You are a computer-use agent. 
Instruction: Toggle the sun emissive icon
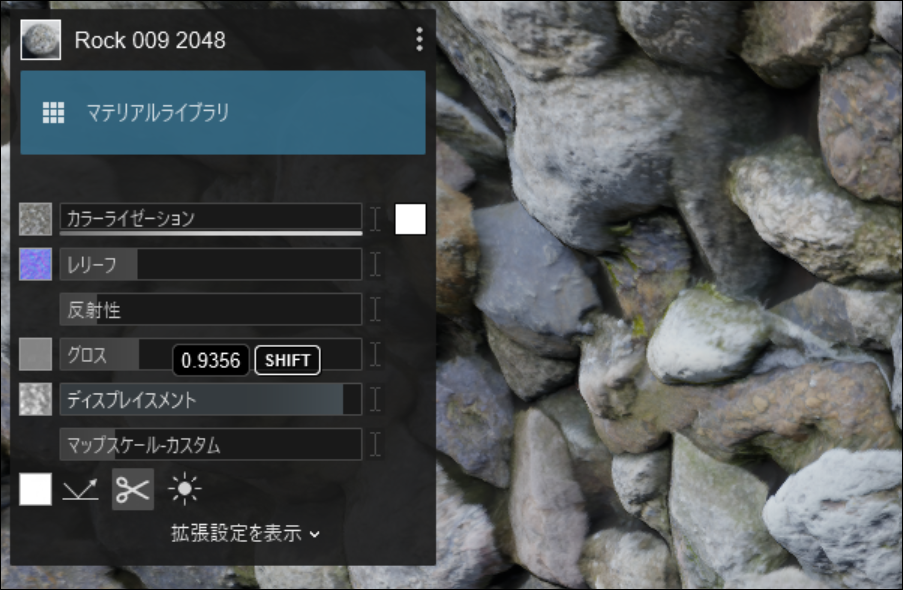tap(184, 489)
